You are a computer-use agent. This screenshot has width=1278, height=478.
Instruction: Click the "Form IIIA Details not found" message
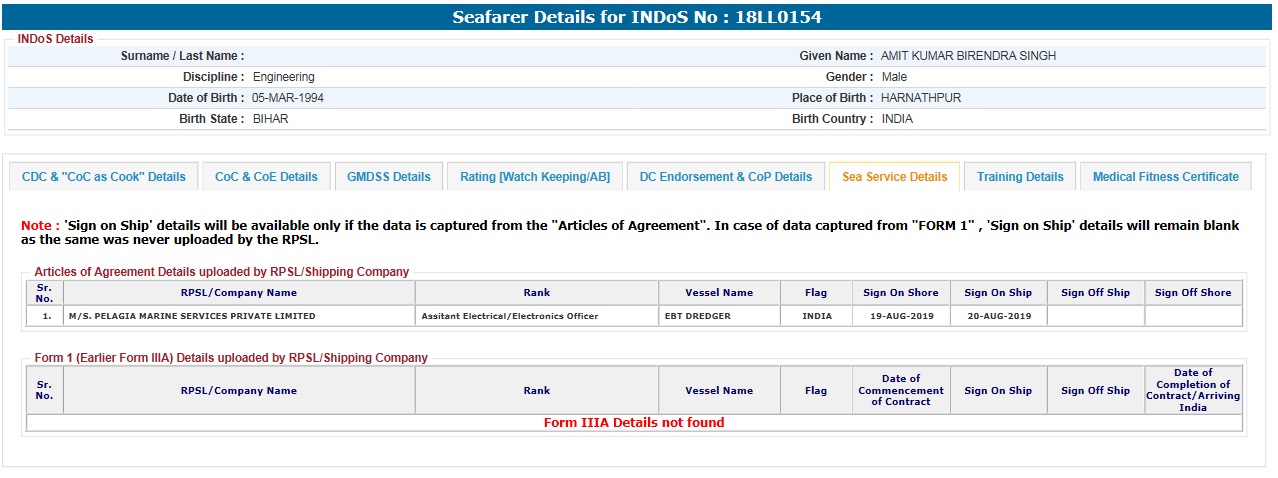[634, 423]
